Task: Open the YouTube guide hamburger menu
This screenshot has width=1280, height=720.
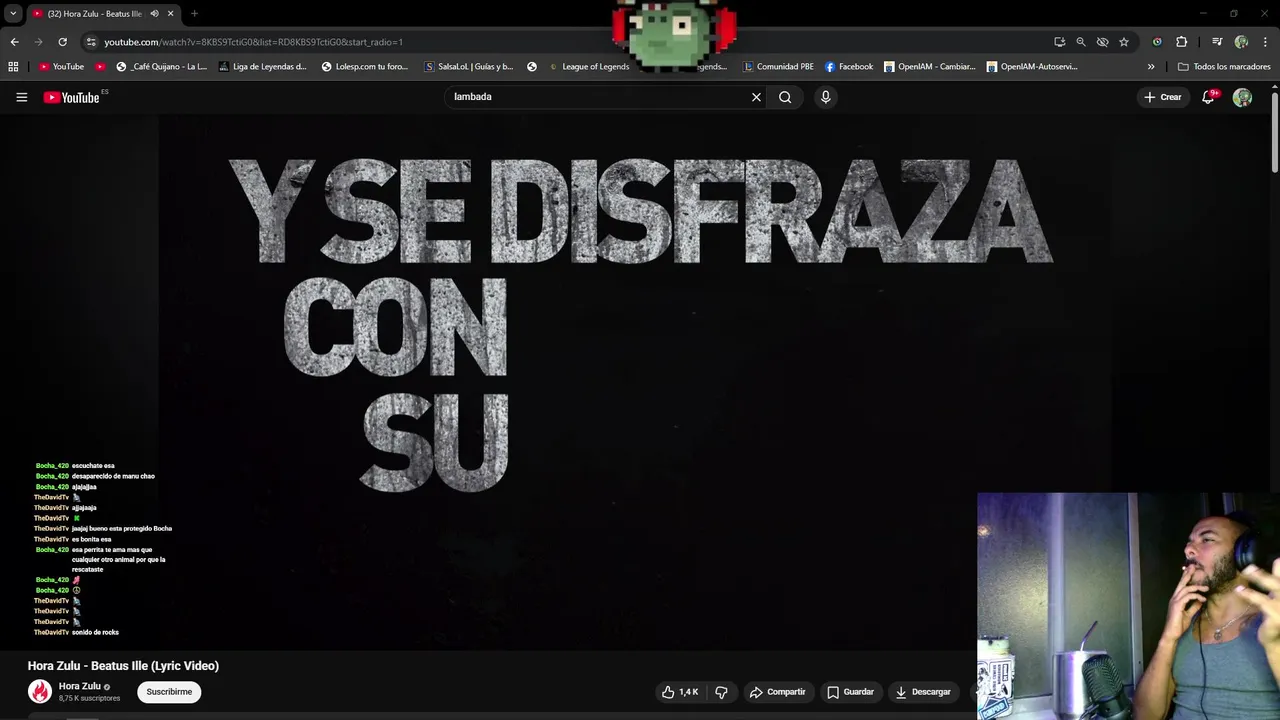Action: (21, 97)
